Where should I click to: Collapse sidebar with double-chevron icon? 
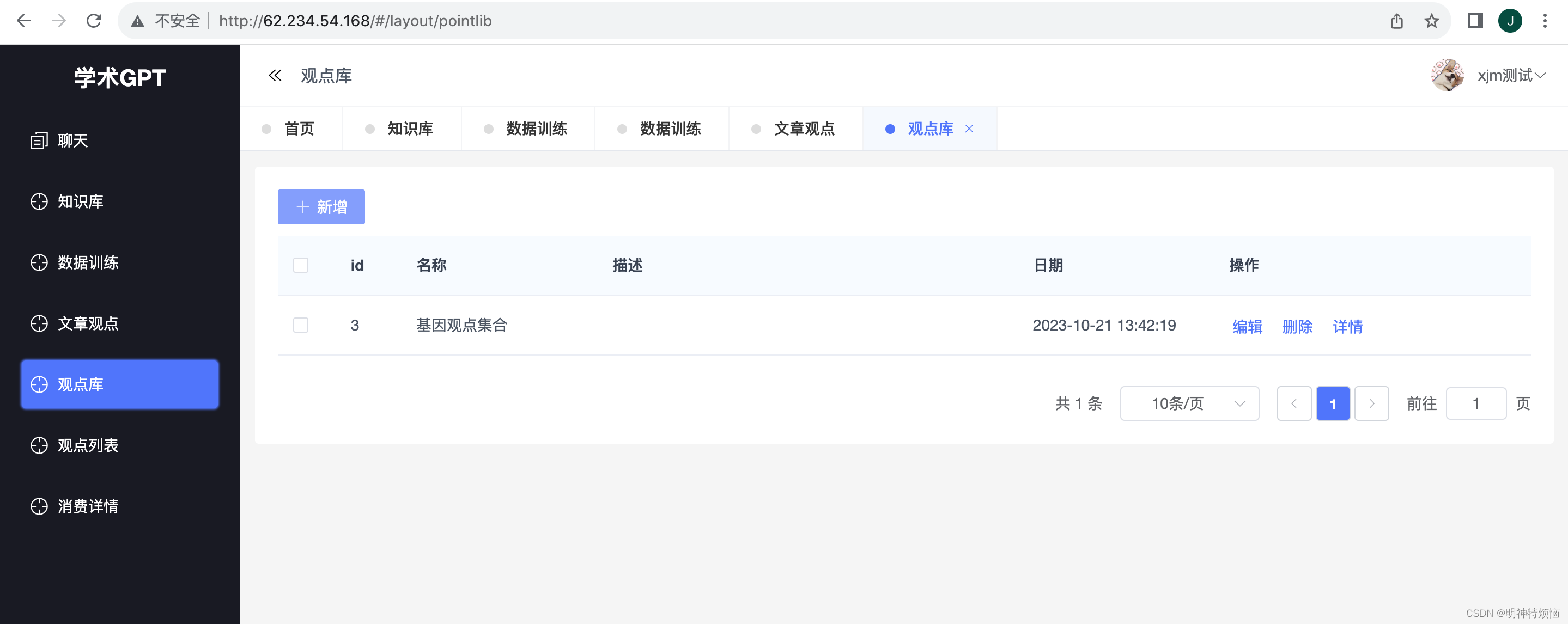(275, 76)
